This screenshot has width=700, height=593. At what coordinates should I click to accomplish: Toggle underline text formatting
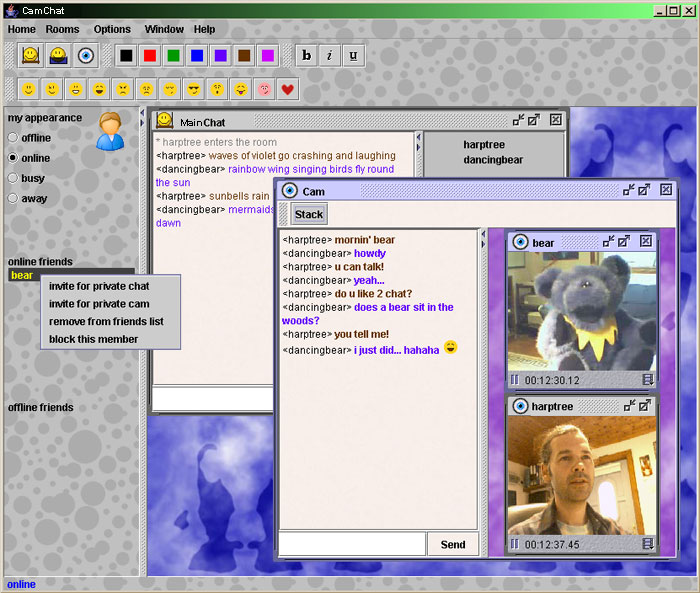(x=353, y=55)
